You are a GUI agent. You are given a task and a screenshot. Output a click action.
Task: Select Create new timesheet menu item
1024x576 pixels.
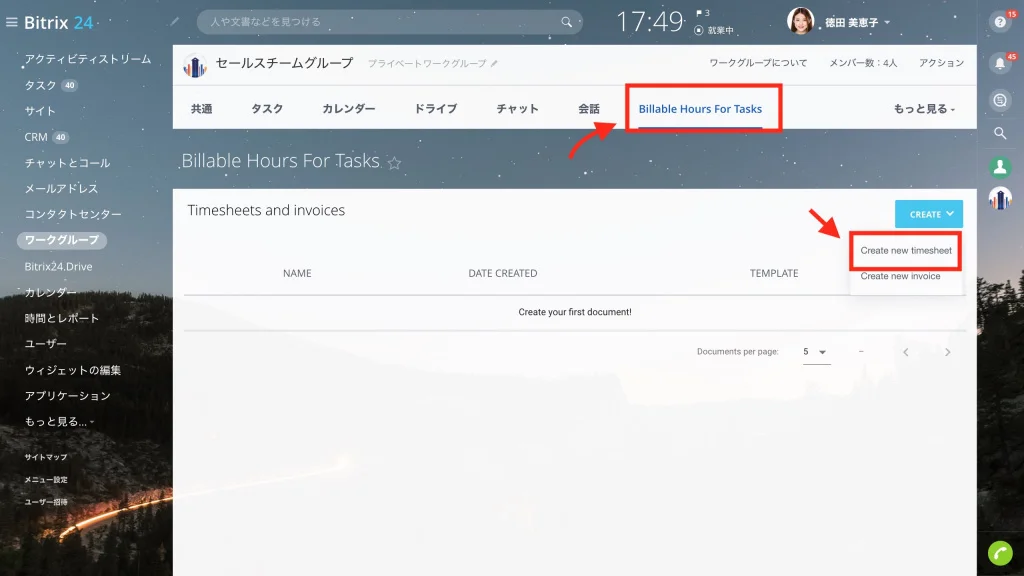(x=906, y=250)
